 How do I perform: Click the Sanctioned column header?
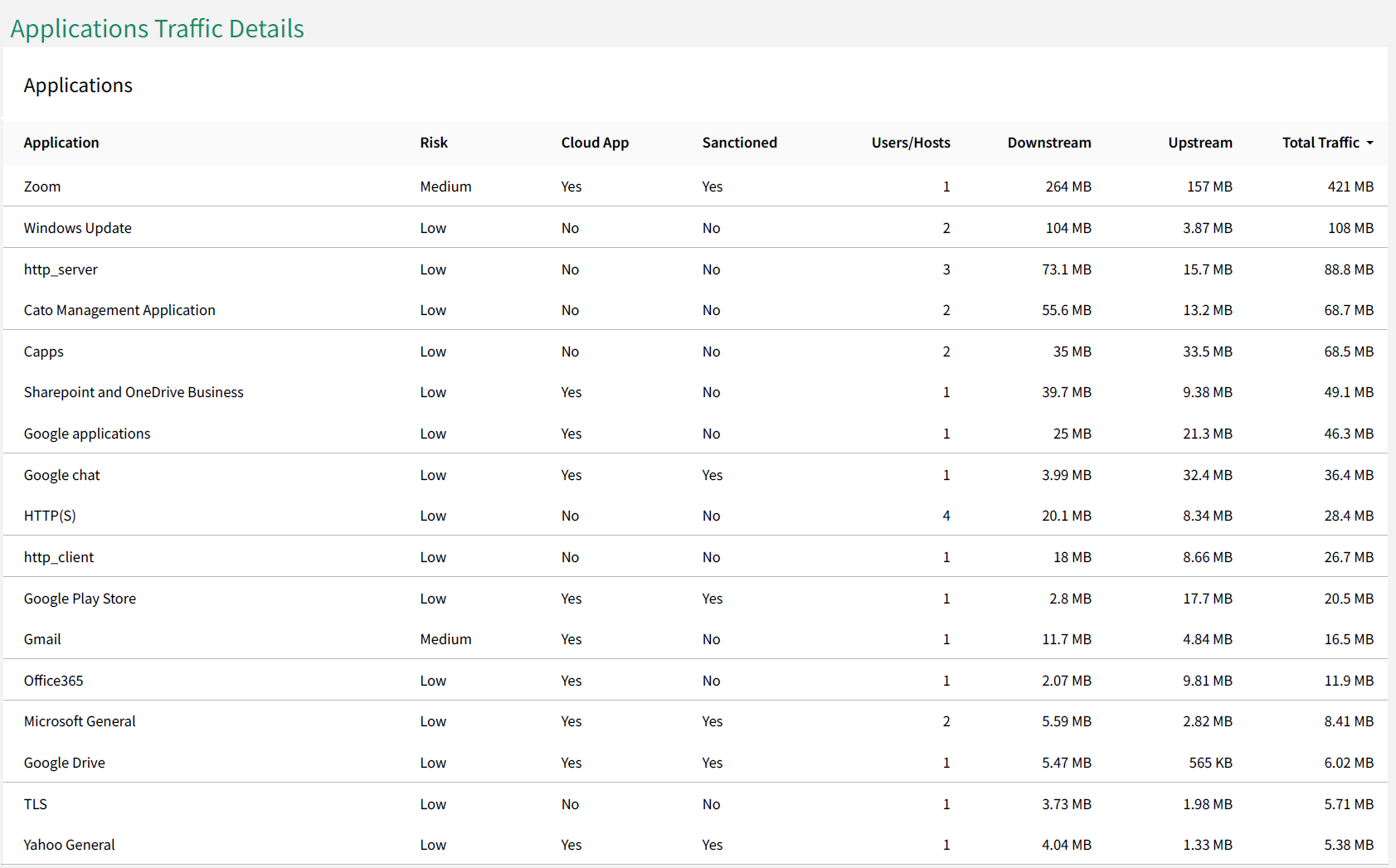click(740, 143)
